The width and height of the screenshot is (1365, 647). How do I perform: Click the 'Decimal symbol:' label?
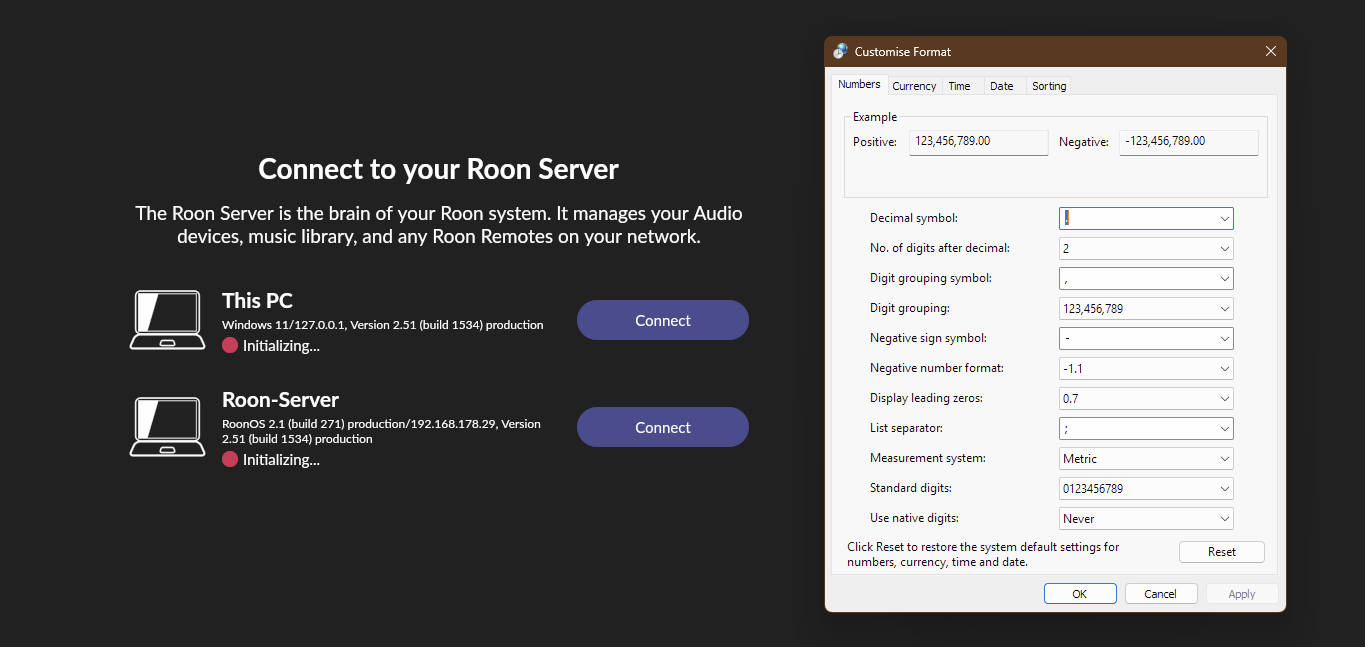click(914, 218)
